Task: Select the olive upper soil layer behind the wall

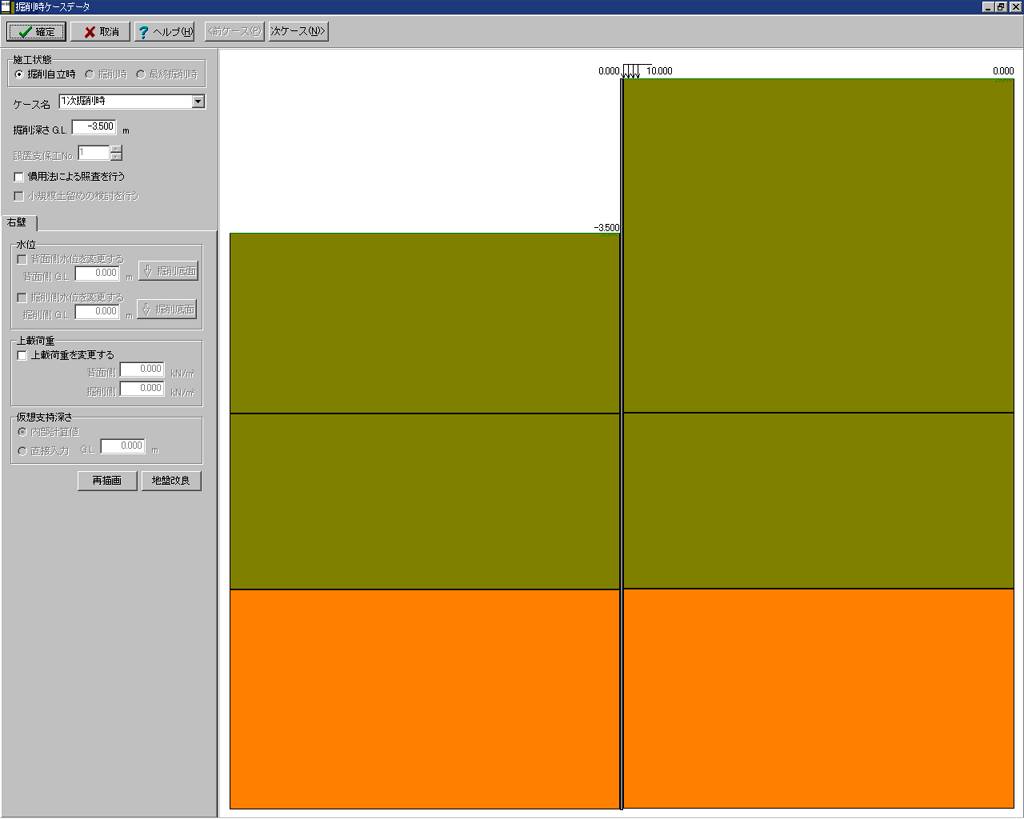Action: click(818, 245)
